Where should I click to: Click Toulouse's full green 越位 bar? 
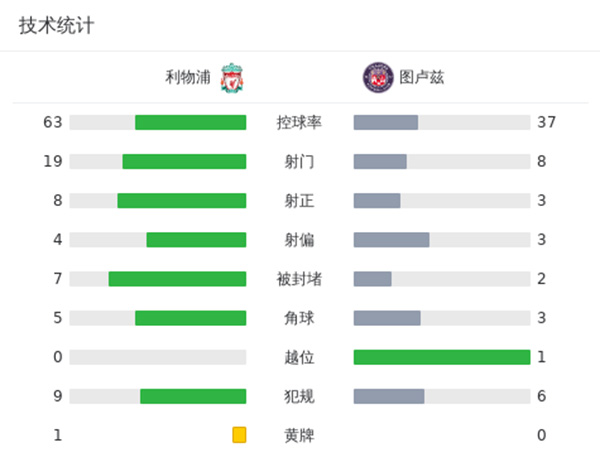tap(441, 357)
